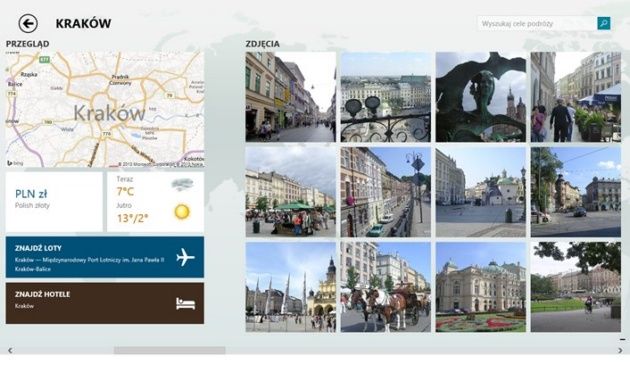Open the Kraków map preview
Image resolution: width=630 pixels, height=381 pixels.
104,109
